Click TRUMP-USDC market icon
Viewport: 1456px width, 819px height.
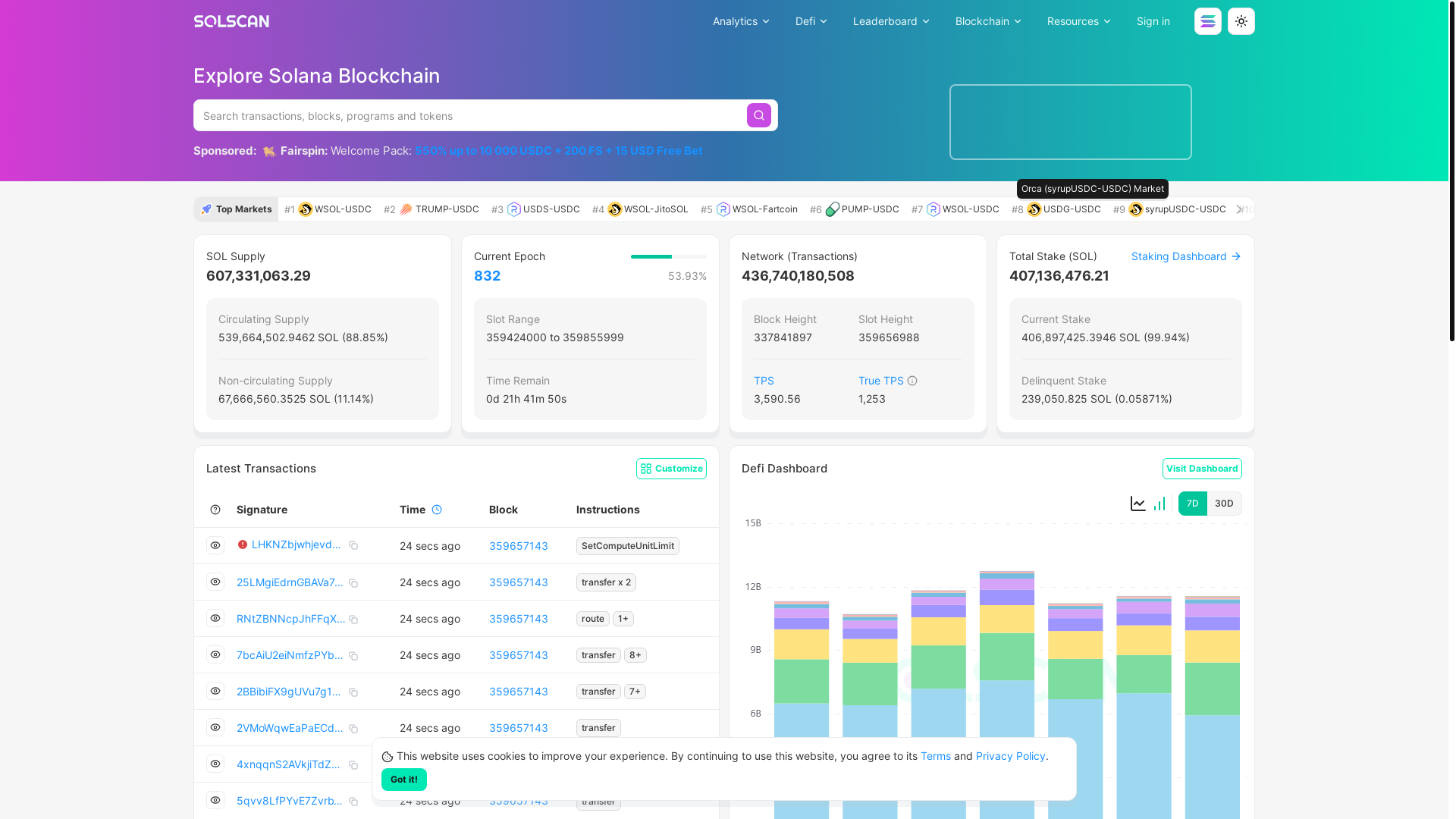406,209
